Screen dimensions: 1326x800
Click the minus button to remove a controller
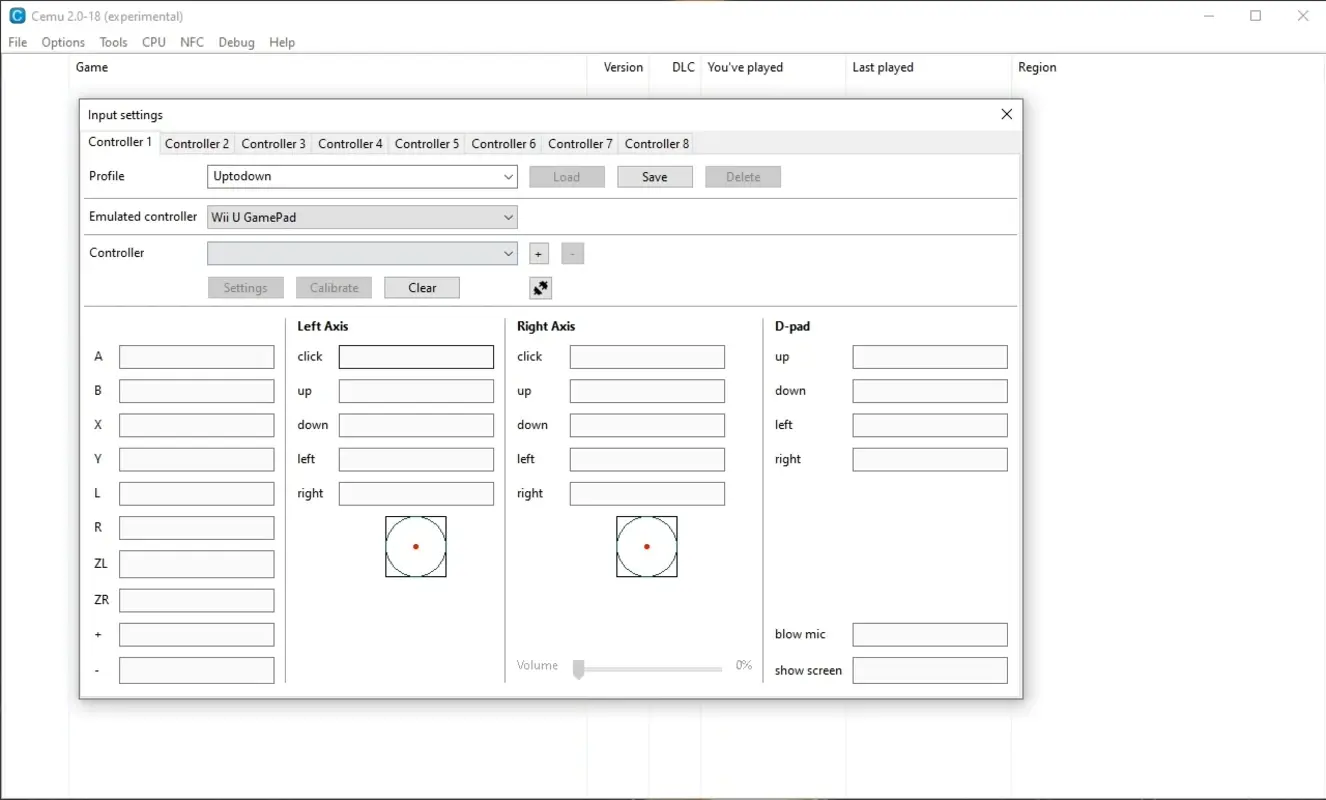click(572, 253)
